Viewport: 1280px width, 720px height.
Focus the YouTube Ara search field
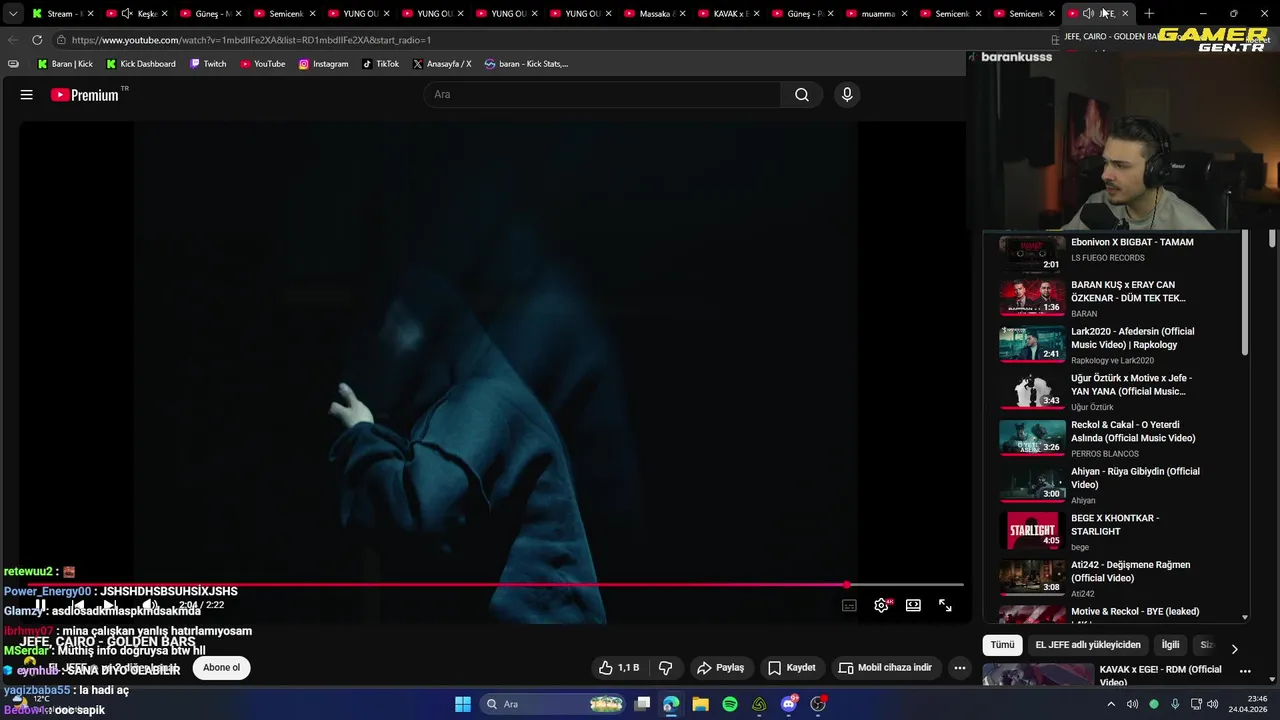tap(603, 95)
